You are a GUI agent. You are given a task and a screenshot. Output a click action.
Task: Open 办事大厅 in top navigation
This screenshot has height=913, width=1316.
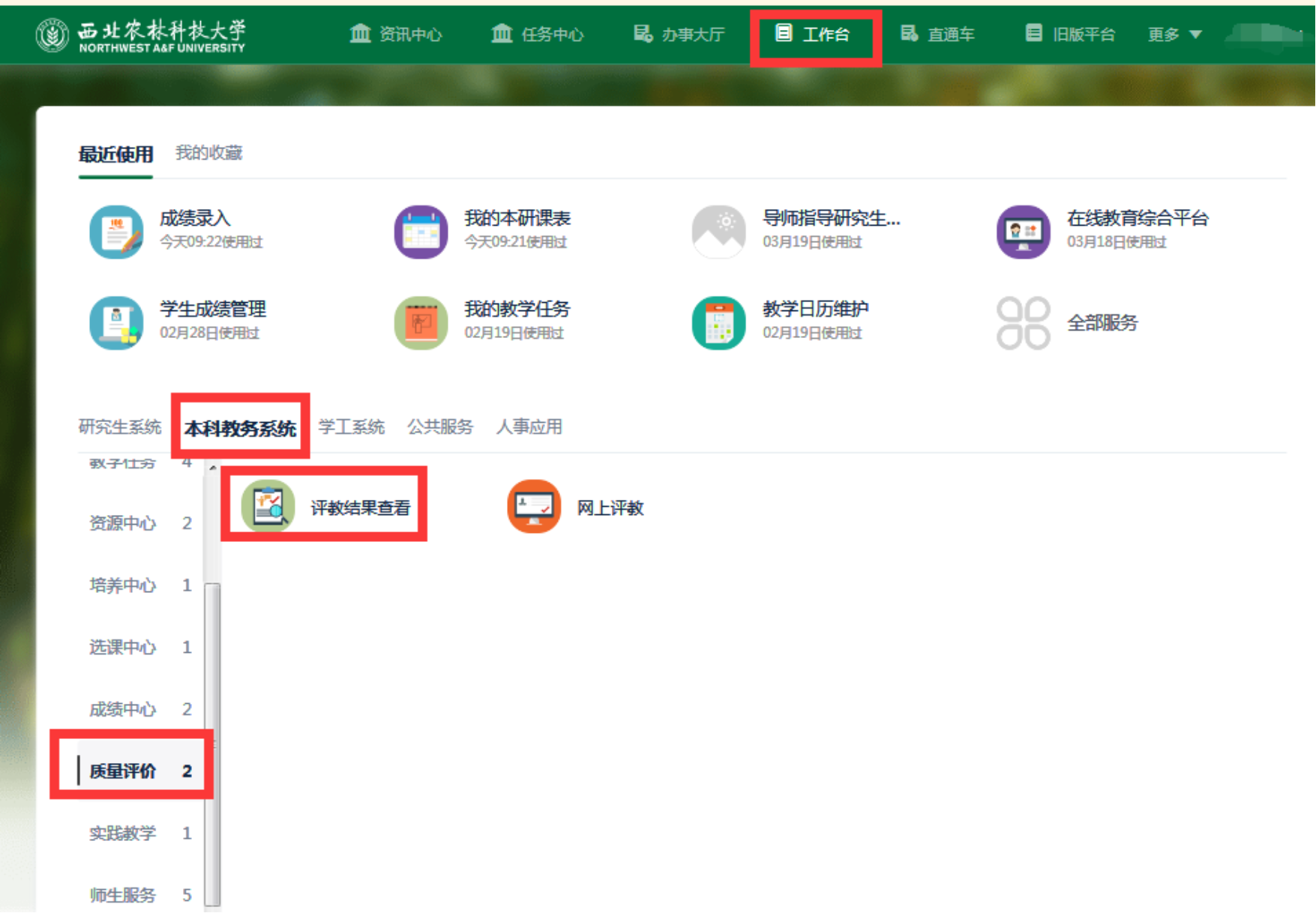[x=679, y=34]
